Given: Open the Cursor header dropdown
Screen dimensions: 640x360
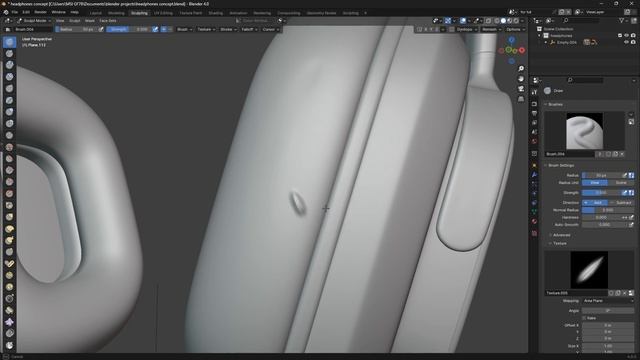Looking at the screenshot, I should pyautogui.click(x=271, y=29).
